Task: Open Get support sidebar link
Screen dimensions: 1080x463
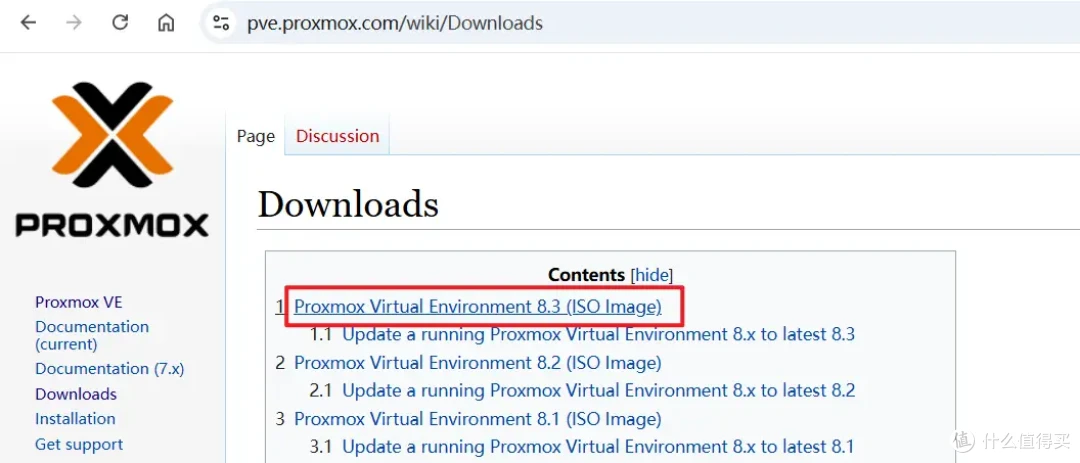Action: coord(79,444)
